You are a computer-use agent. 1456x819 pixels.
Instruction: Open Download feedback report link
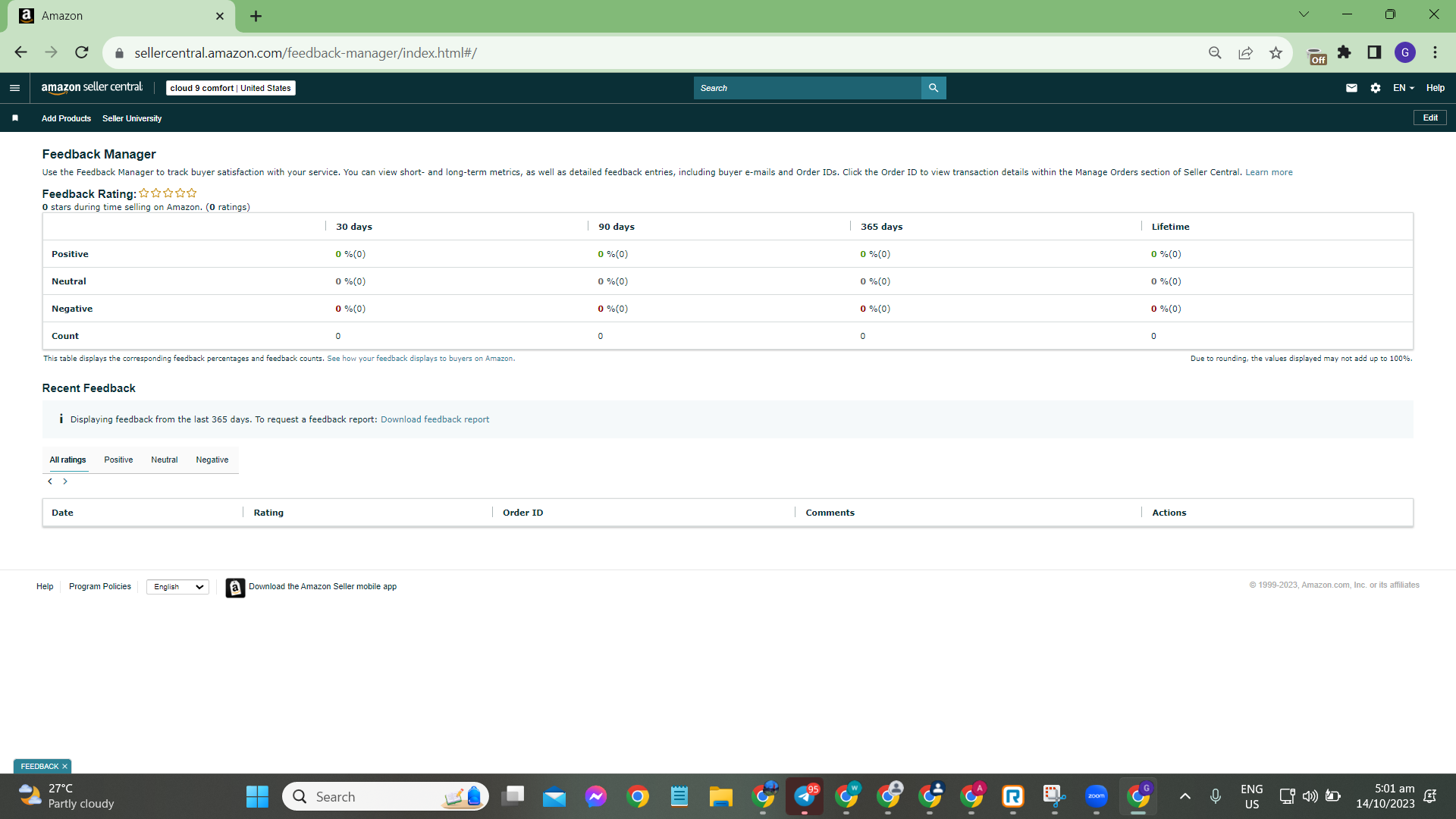tap(435, 419)
